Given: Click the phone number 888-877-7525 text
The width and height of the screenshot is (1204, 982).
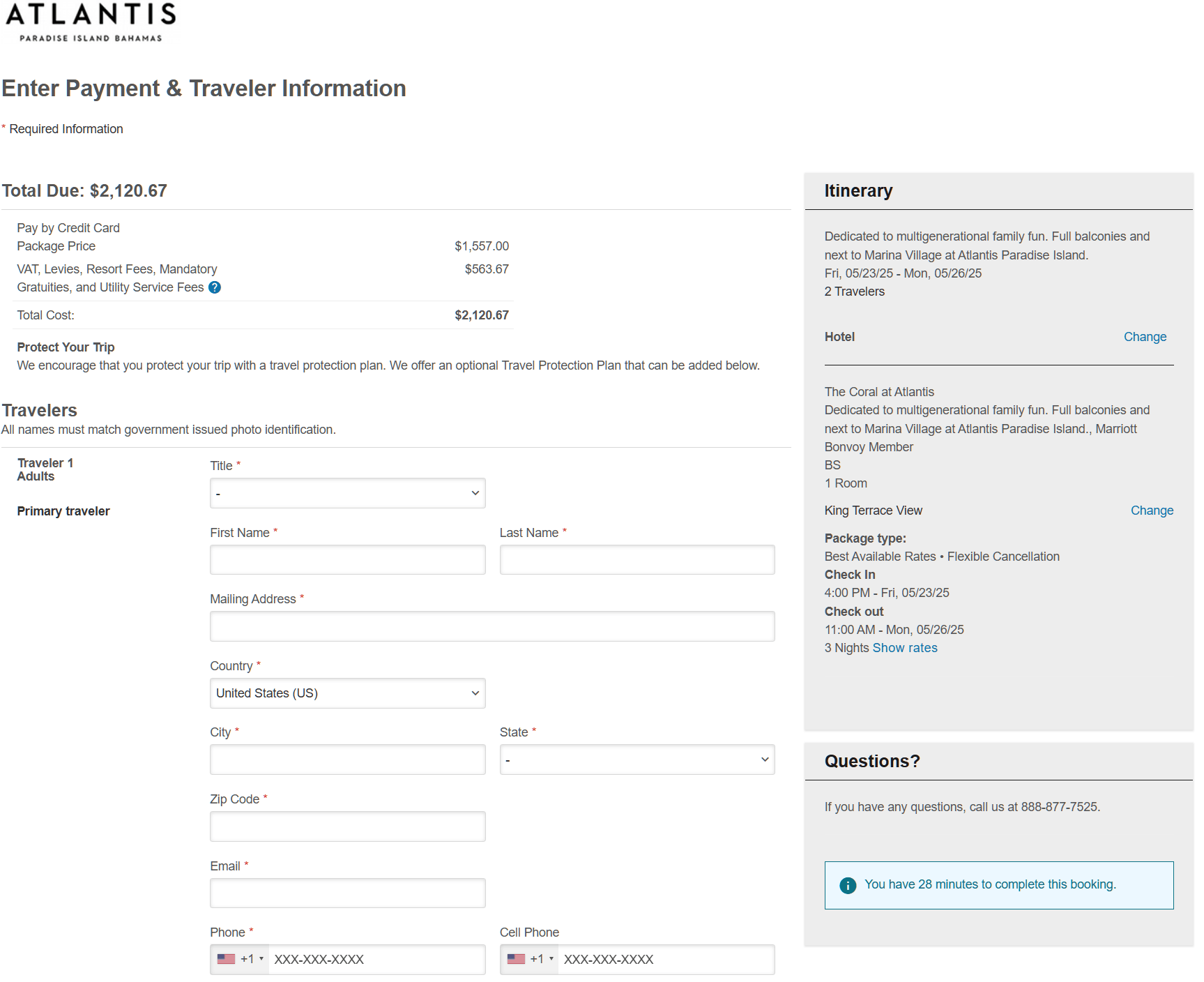Looking at the screenshot, I should click(1060, 807).
